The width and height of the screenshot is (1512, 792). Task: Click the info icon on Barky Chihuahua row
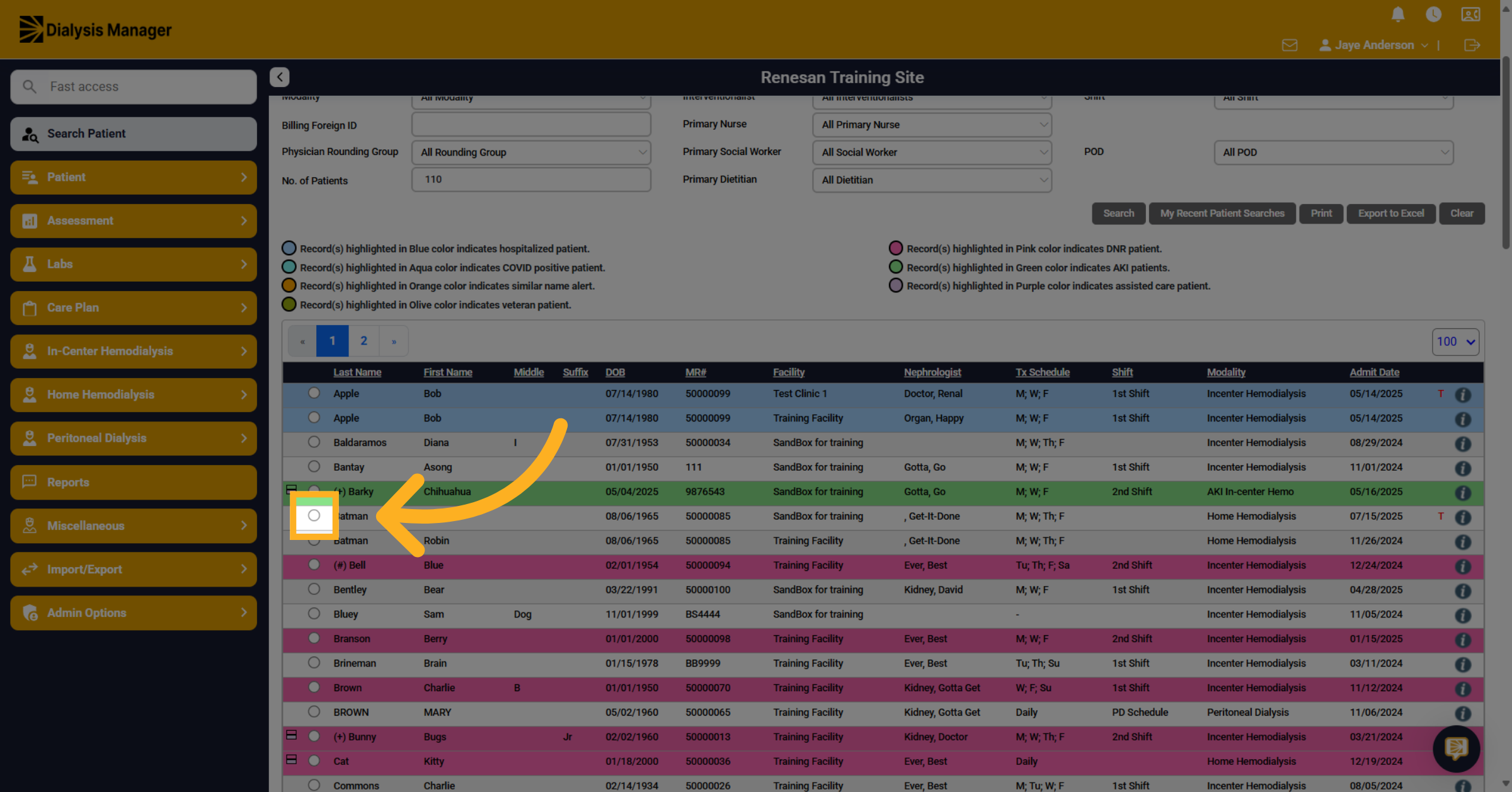(1463, 493)
